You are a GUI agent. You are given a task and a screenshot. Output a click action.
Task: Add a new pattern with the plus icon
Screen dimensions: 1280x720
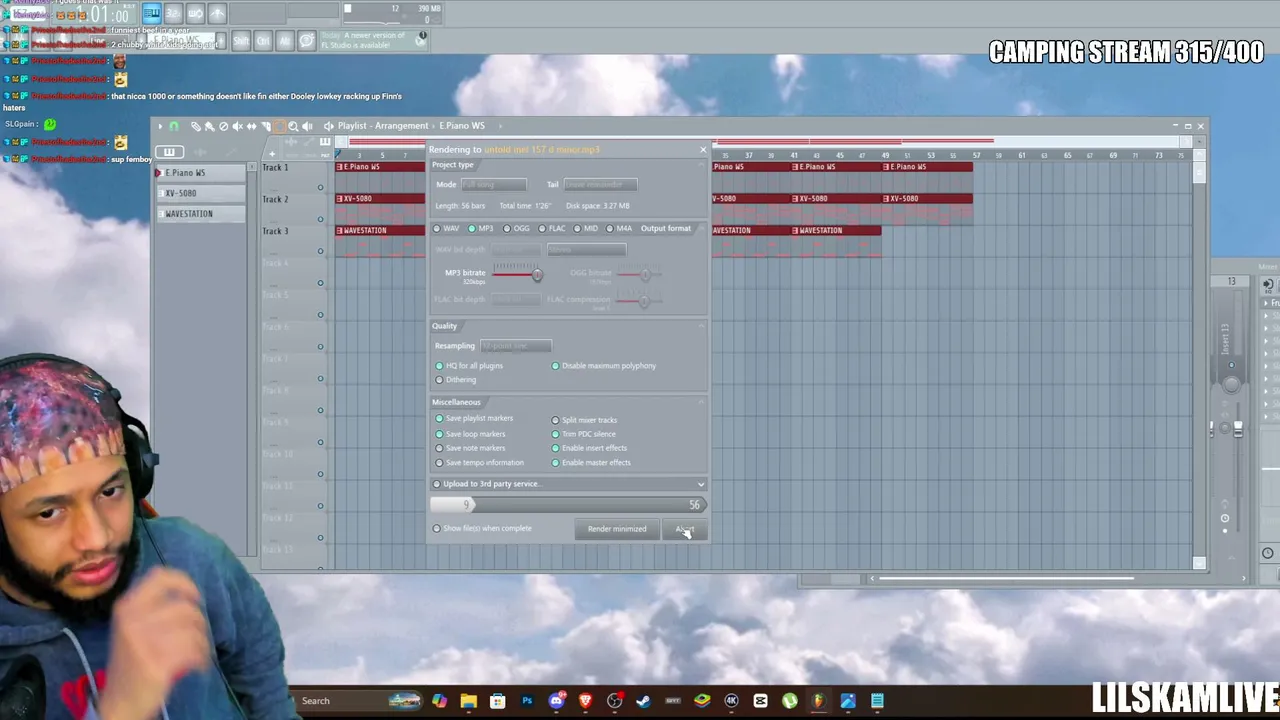(x=271, y=153)
